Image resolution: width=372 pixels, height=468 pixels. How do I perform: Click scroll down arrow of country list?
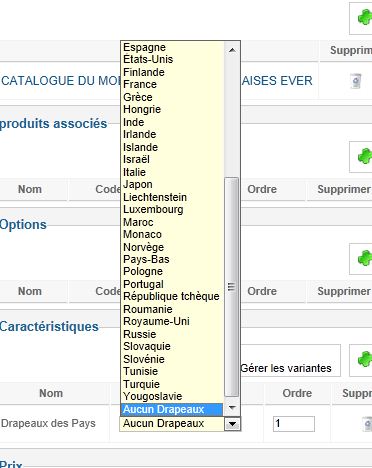point(232,407)
